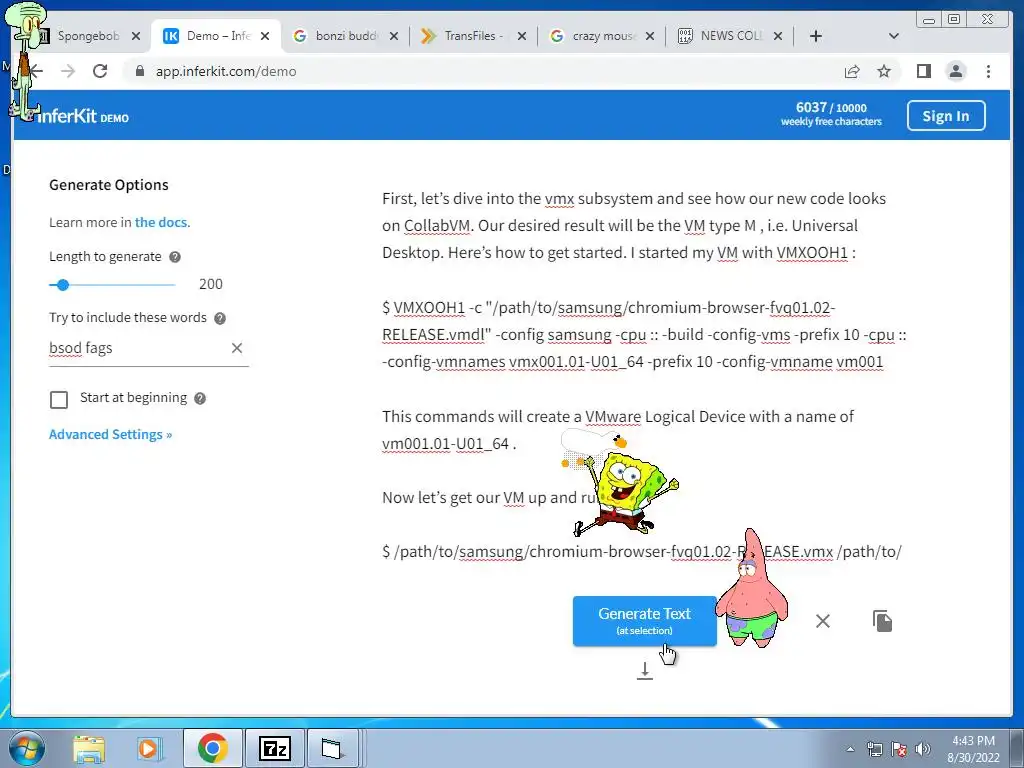Open the browser side panel

pos(923,71)
